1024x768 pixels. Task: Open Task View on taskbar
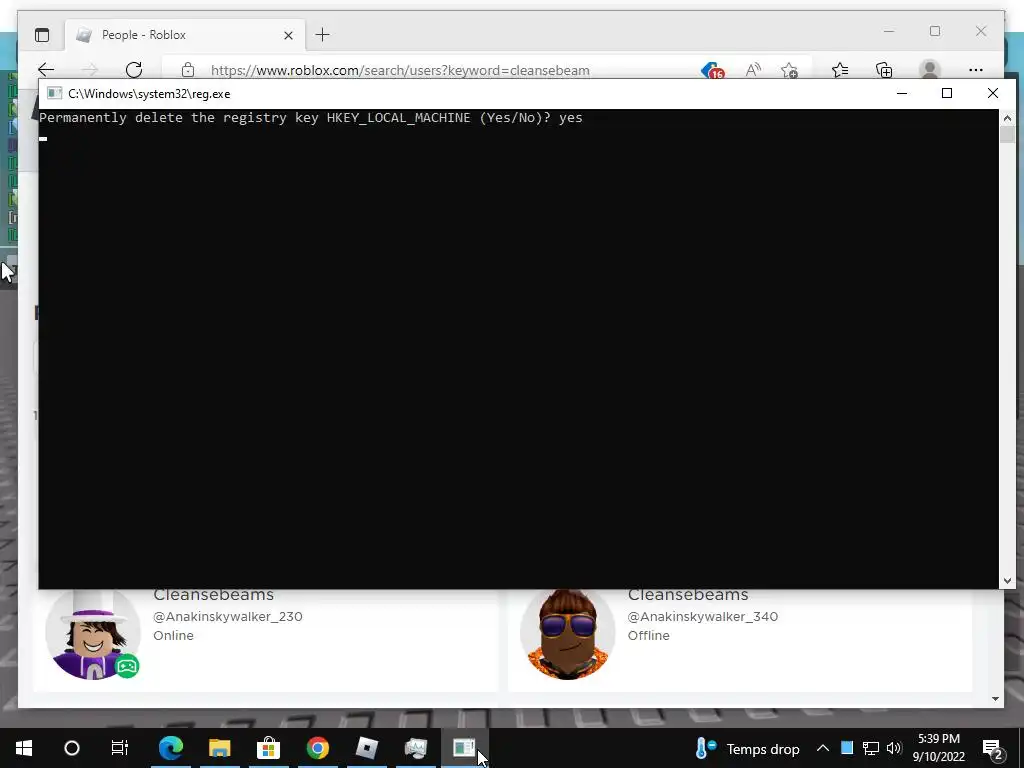[x=120, y=748]
